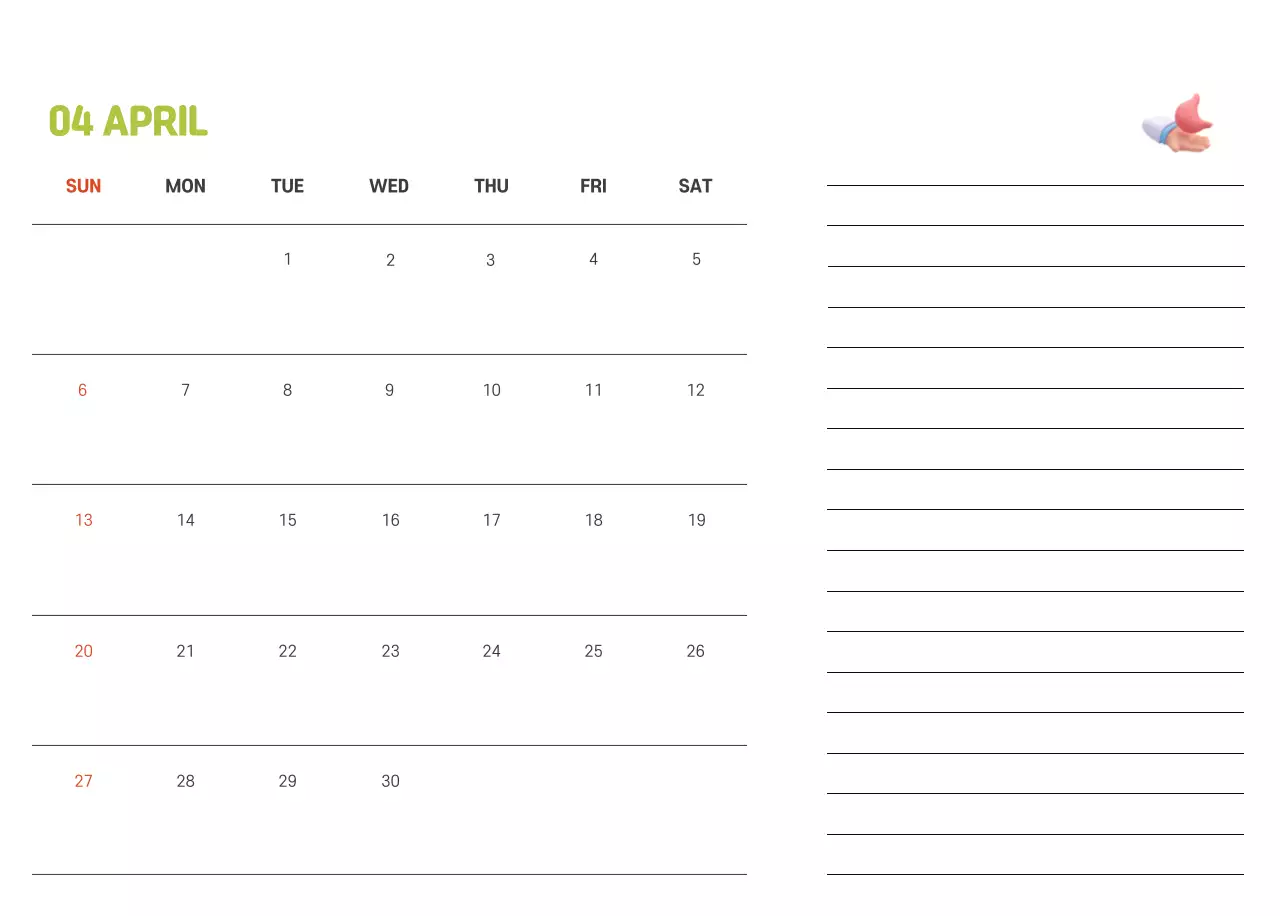Click the red Sunday date 20
Image resolution: width=1280 pixels, height=916 pixels.
pyautogui.click(x=83, y=651)
